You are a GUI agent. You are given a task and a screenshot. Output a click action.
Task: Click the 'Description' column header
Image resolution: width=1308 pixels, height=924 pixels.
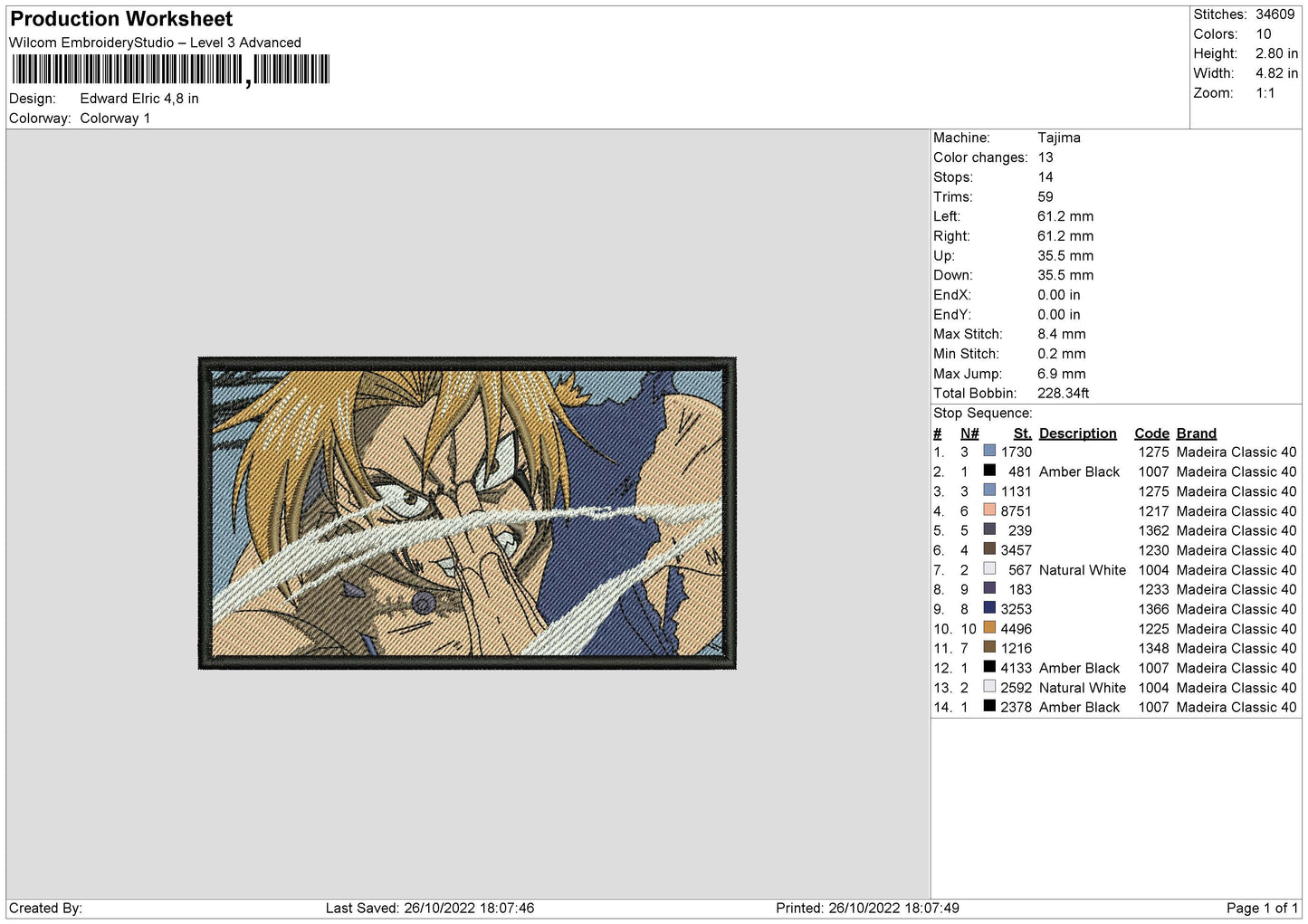1078,433
